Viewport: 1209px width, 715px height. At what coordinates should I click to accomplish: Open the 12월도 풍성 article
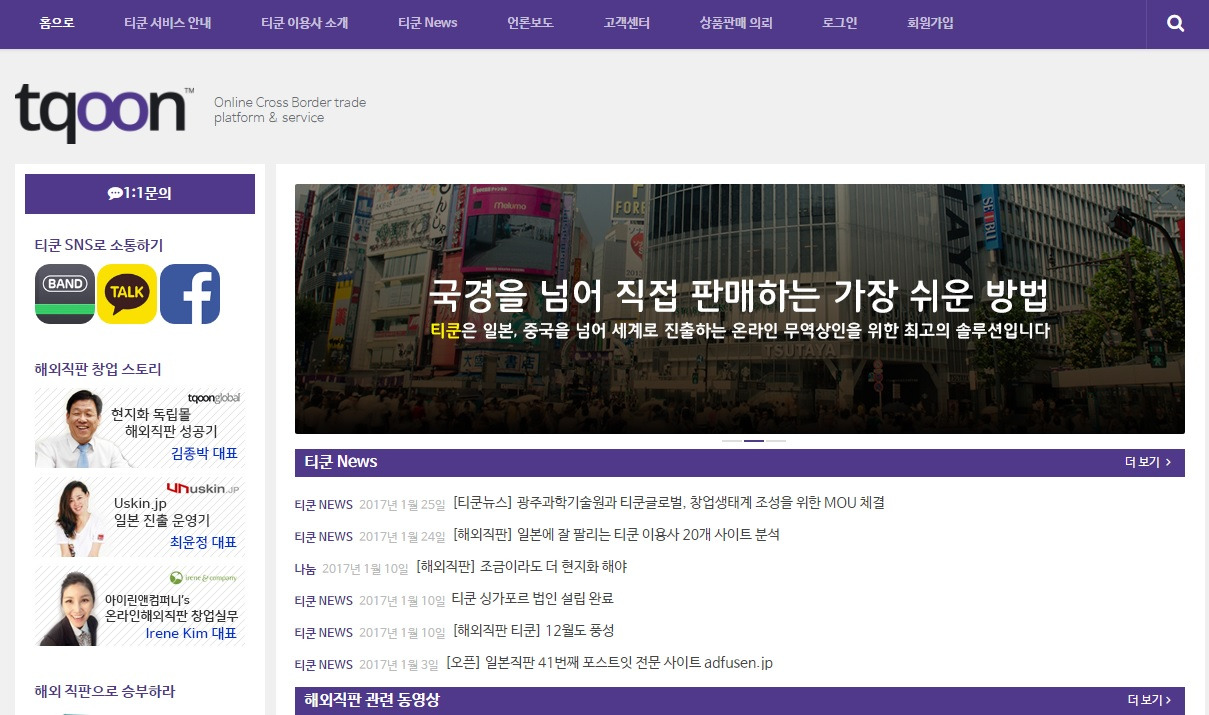click(533, 630)
